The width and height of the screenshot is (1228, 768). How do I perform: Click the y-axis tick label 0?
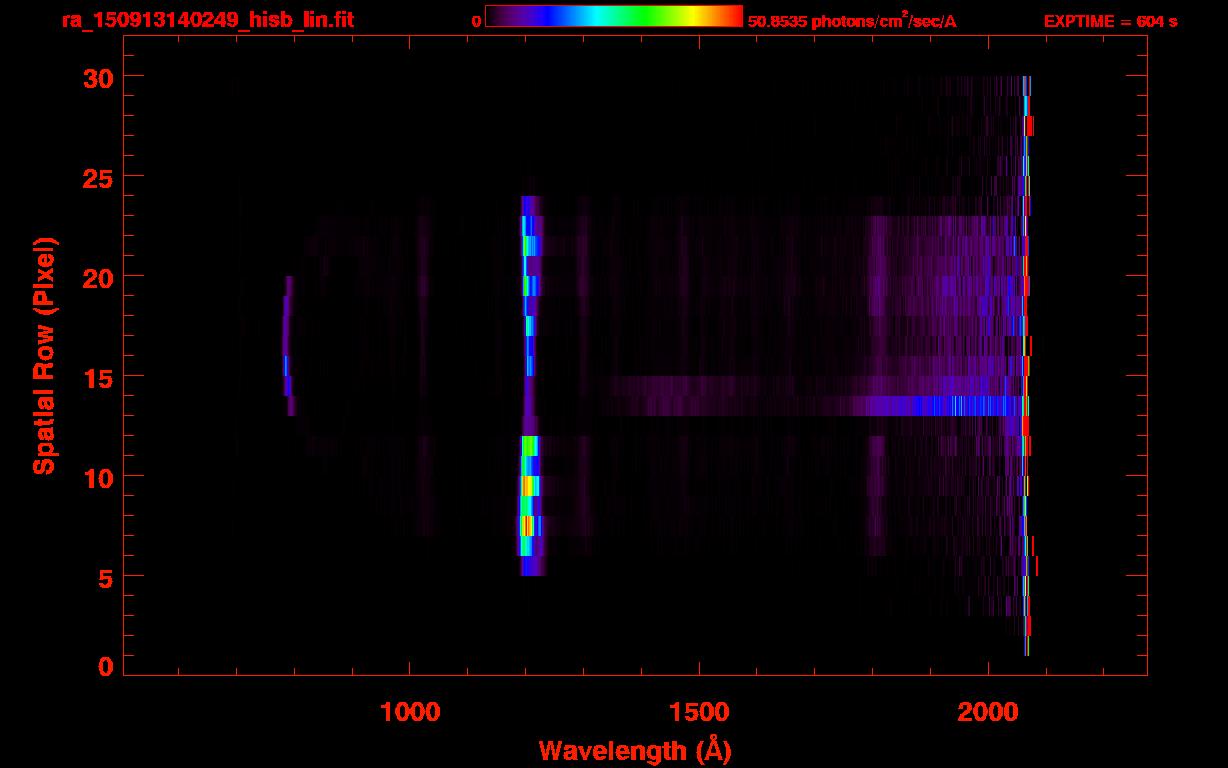(105, 667)
